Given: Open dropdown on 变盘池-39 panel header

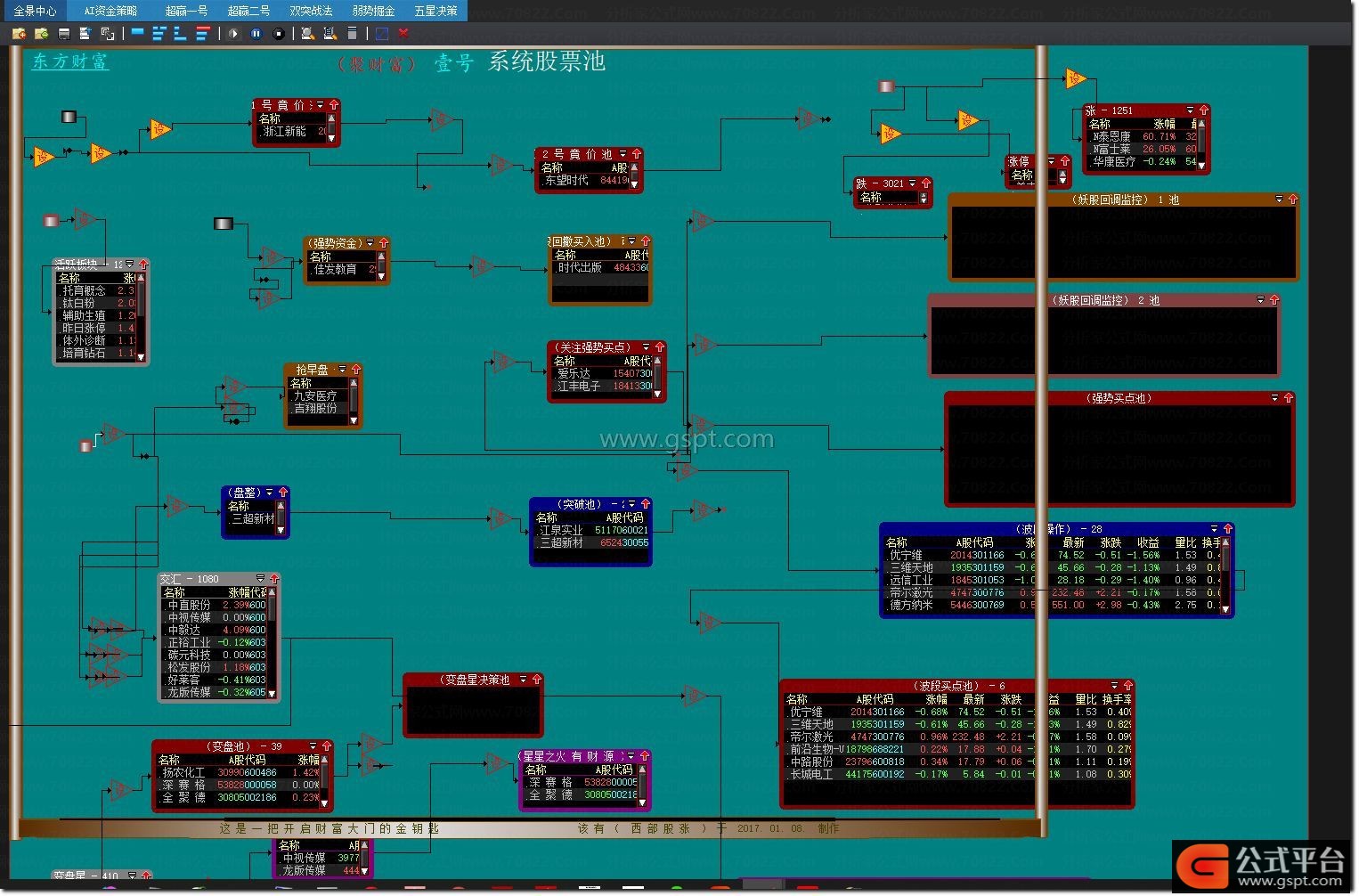Looking at the screenshot, I should [313, 746].
